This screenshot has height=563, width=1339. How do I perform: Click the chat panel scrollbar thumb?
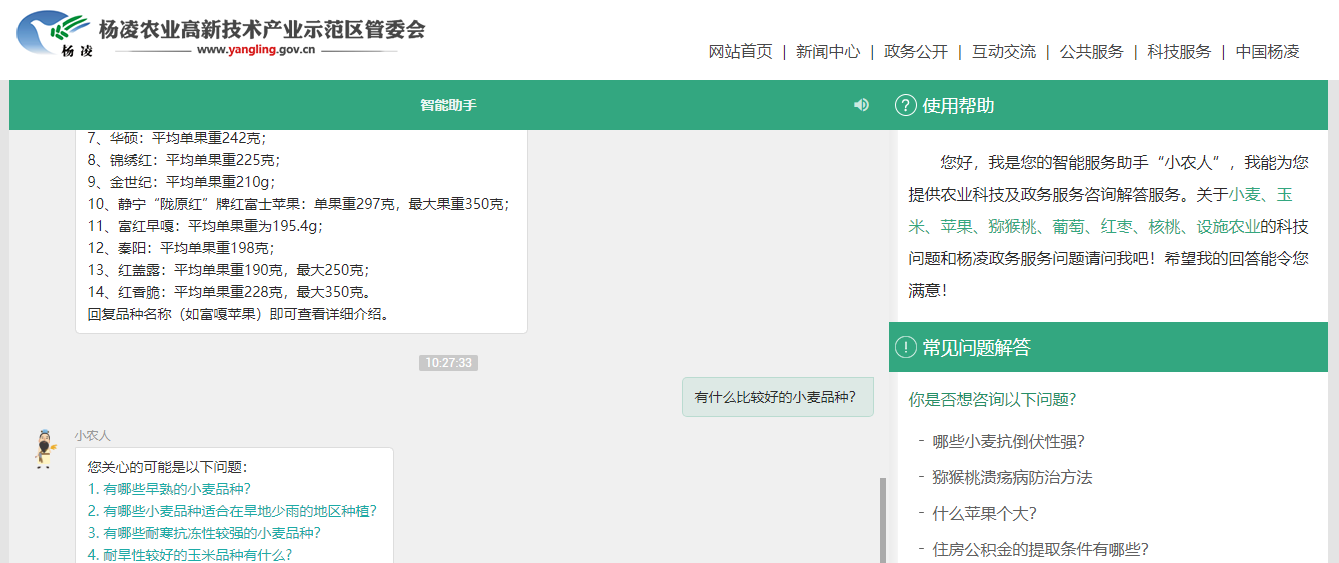click(x=882, y=520)
